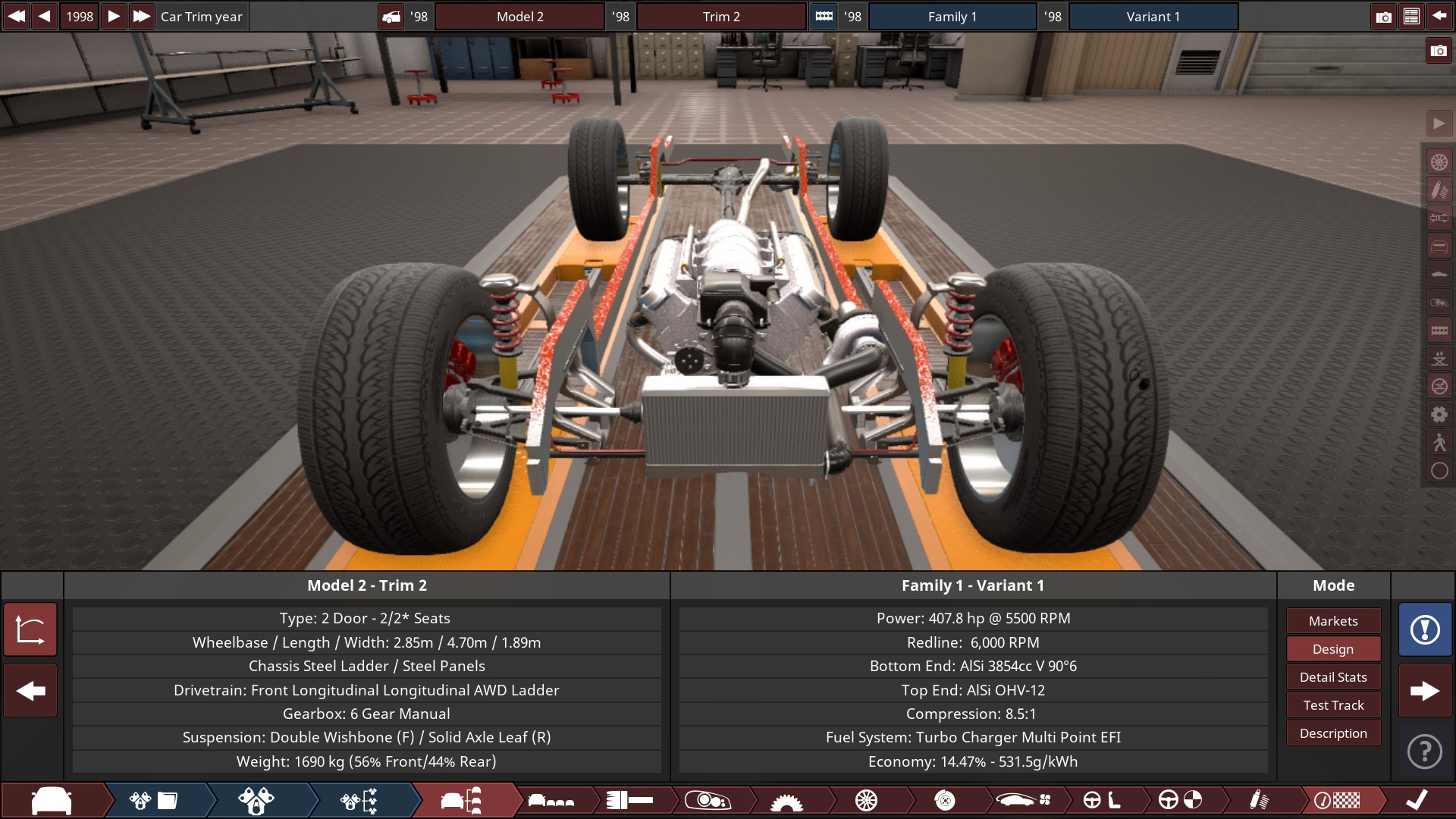The height and width of the screenshot is (819, 1456).
Task: Toggle wheels visibility in right sidebar
Action: 1439,162
